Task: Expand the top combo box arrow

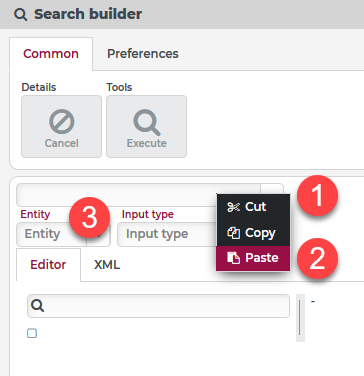Action: tap(272, 189)
